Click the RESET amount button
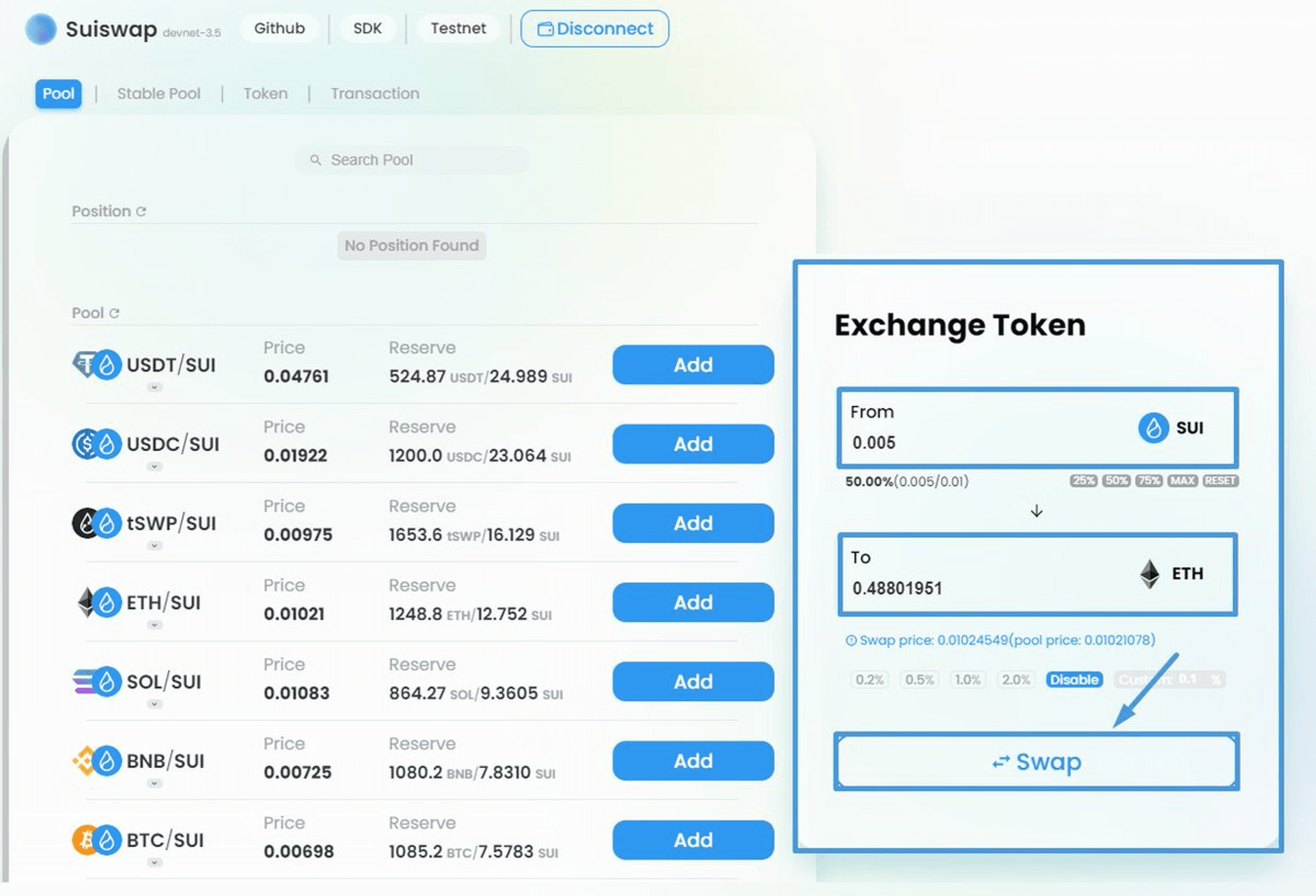Viewport: 1316px width, 896px height. click(1220, 481)
